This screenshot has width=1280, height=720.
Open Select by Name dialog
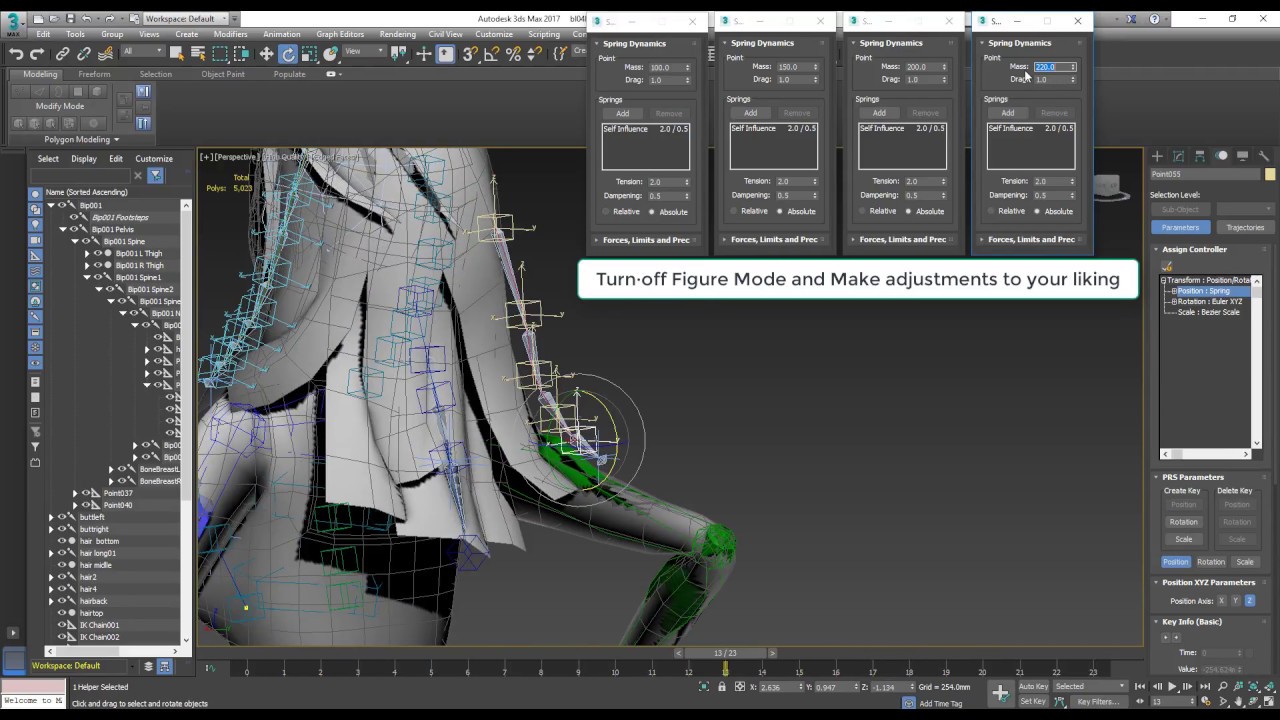[x=199, y=54]
